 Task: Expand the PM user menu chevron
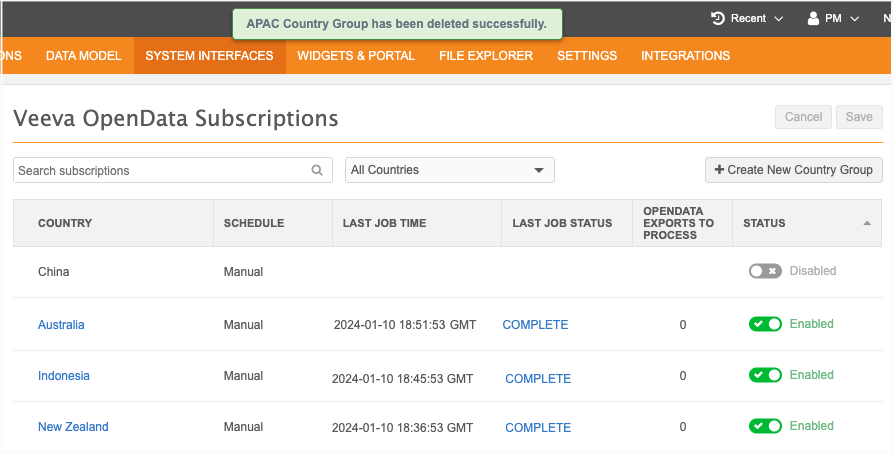coord(855,18)
